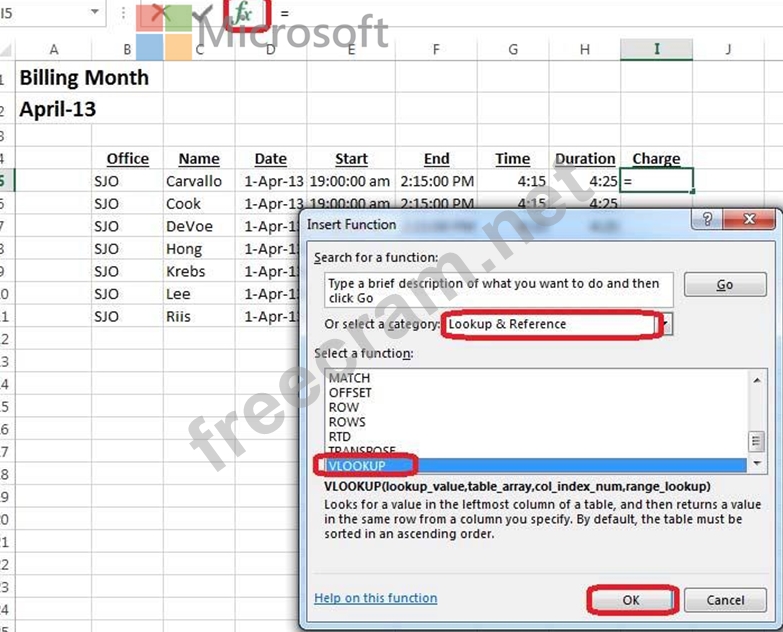This screenshot has height=632, width=783.
Task: Click the SJO cell in Riis row
Action: pyautogui.click(x=127, y=316)
